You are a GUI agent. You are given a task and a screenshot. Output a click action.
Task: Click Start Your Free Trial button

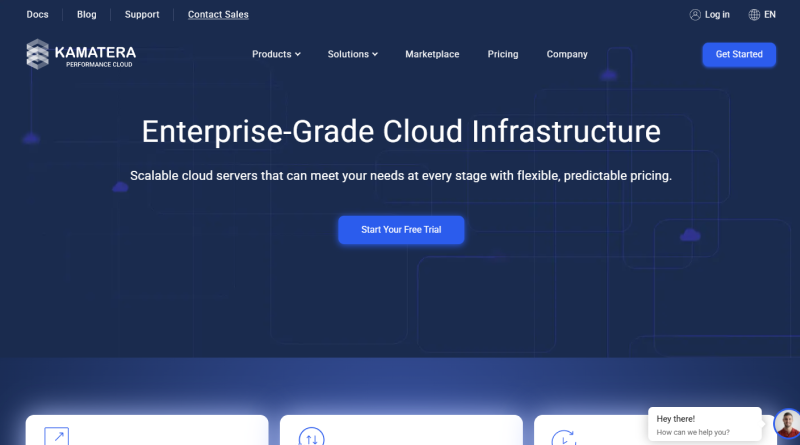coord(401,230)
